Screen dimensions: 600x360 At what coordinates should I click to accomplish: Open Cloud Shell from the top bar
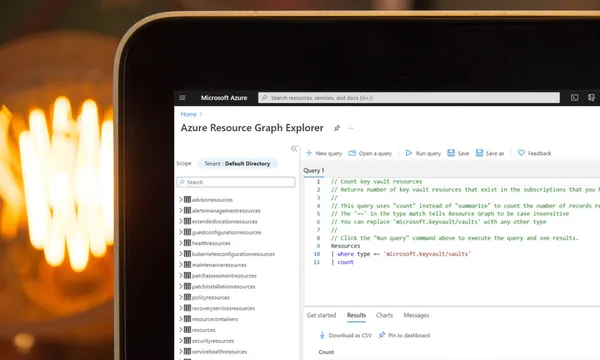(x=574, y=98)
